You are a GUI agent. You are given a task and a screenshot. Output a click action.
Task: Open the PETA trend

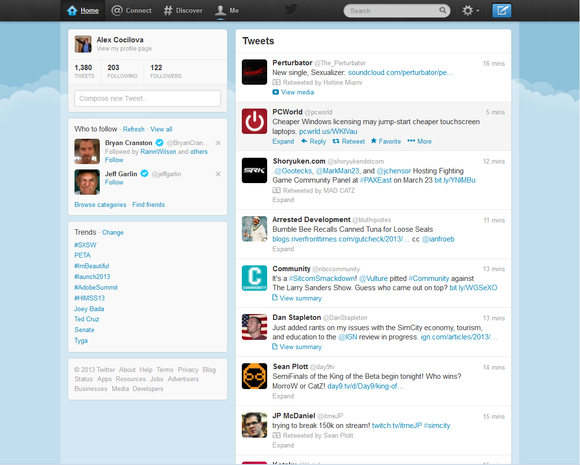point(82,255)
